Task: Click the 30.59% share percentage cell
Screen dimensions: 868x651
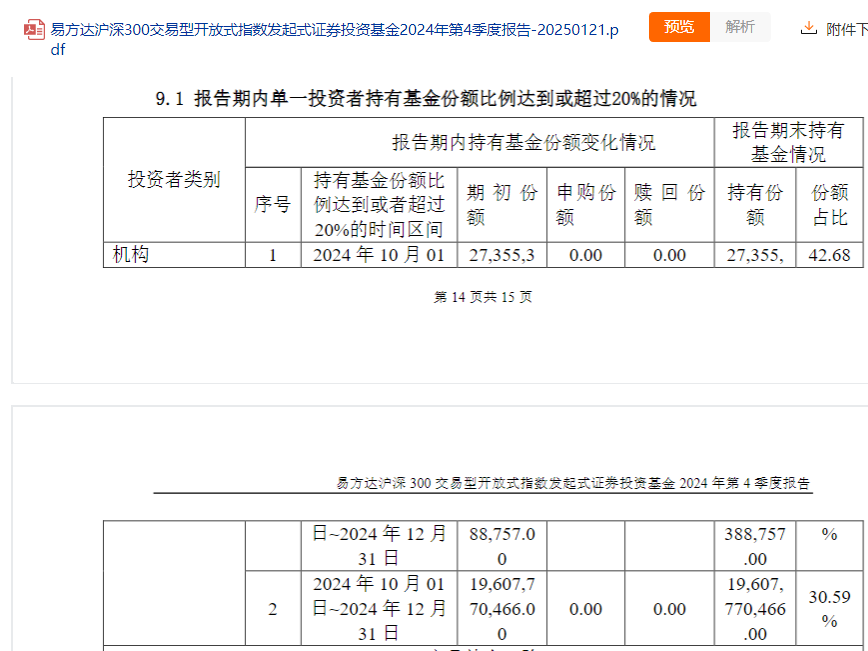Action: (829, 609)
